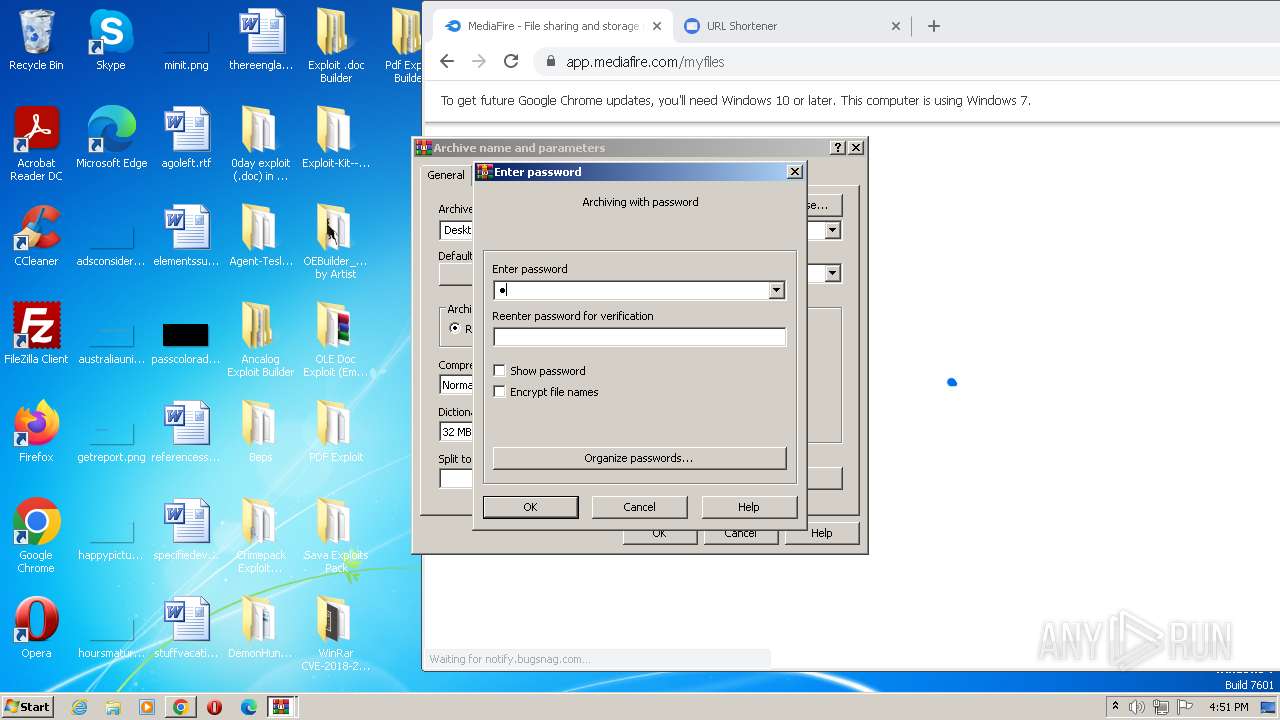Select the archive format radio button
Image resolution: width=1280 pixels, height=720 pixels.
[455, 328]
